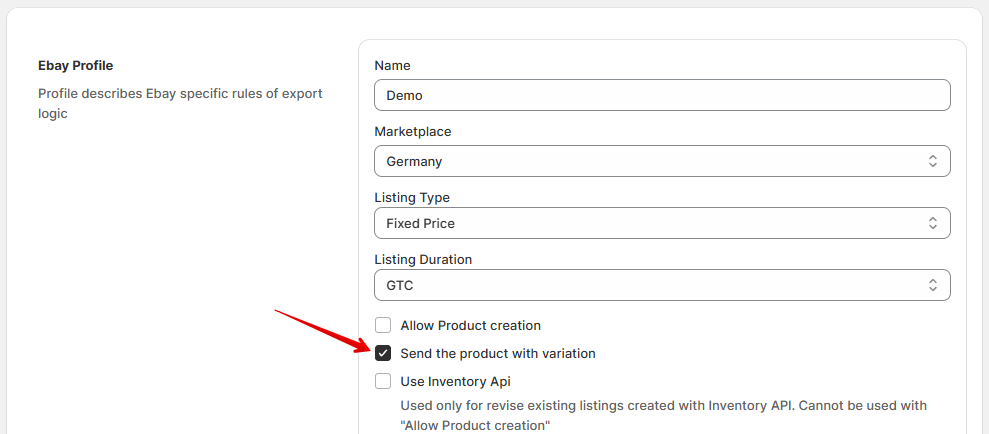
Task: Click the 'Allow Product creation' label text
Action: click(470, 325)
